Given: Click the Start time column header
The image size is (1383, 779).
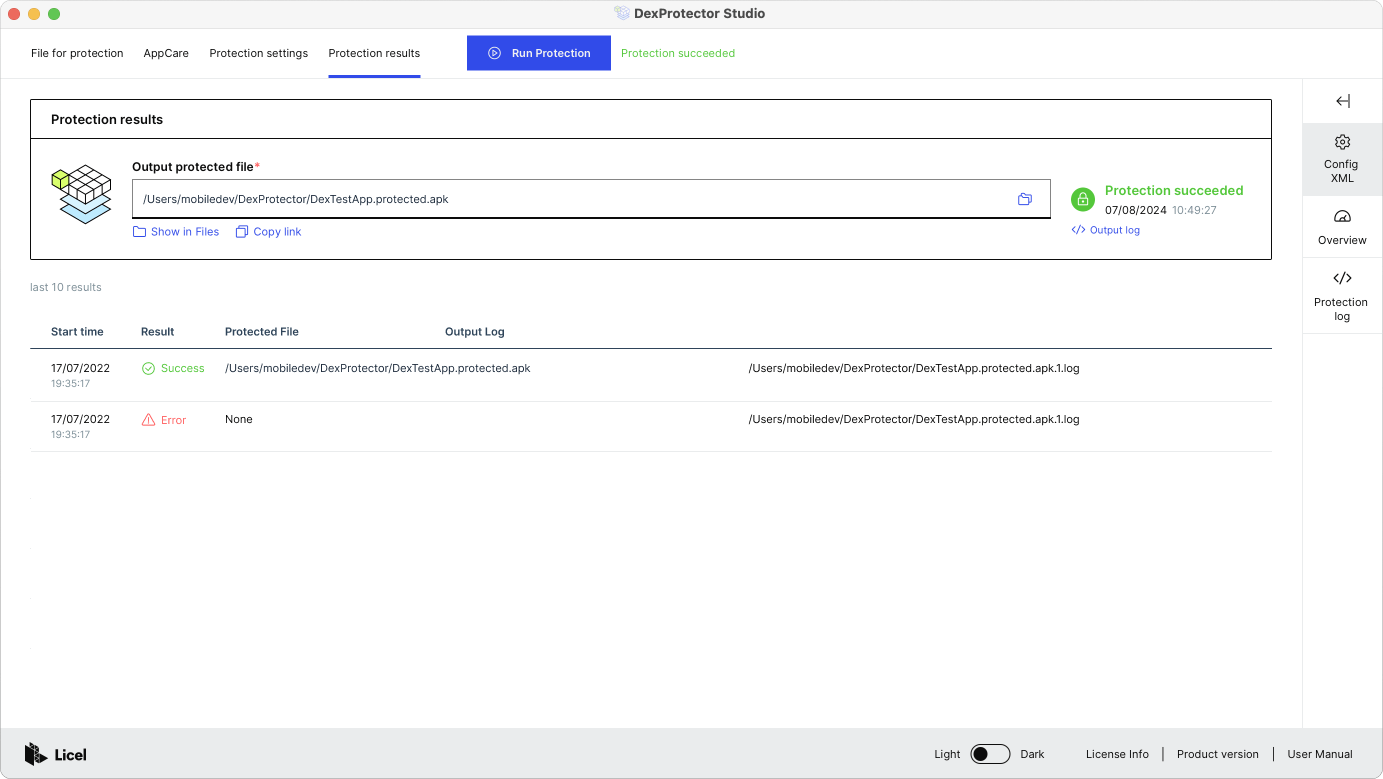Looking at the screenshot, I should [77, 331].
